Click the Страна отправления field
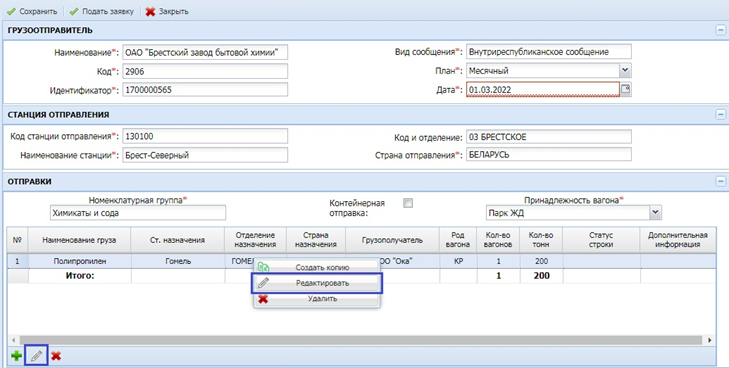The height and width of the screenshot is (368, 729). point(549,155)
